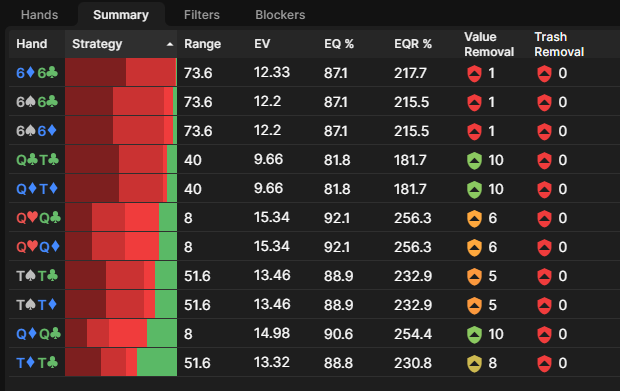
Task: Click the Trash Removal shield for T♠T♣
Action: click(544, 277)
